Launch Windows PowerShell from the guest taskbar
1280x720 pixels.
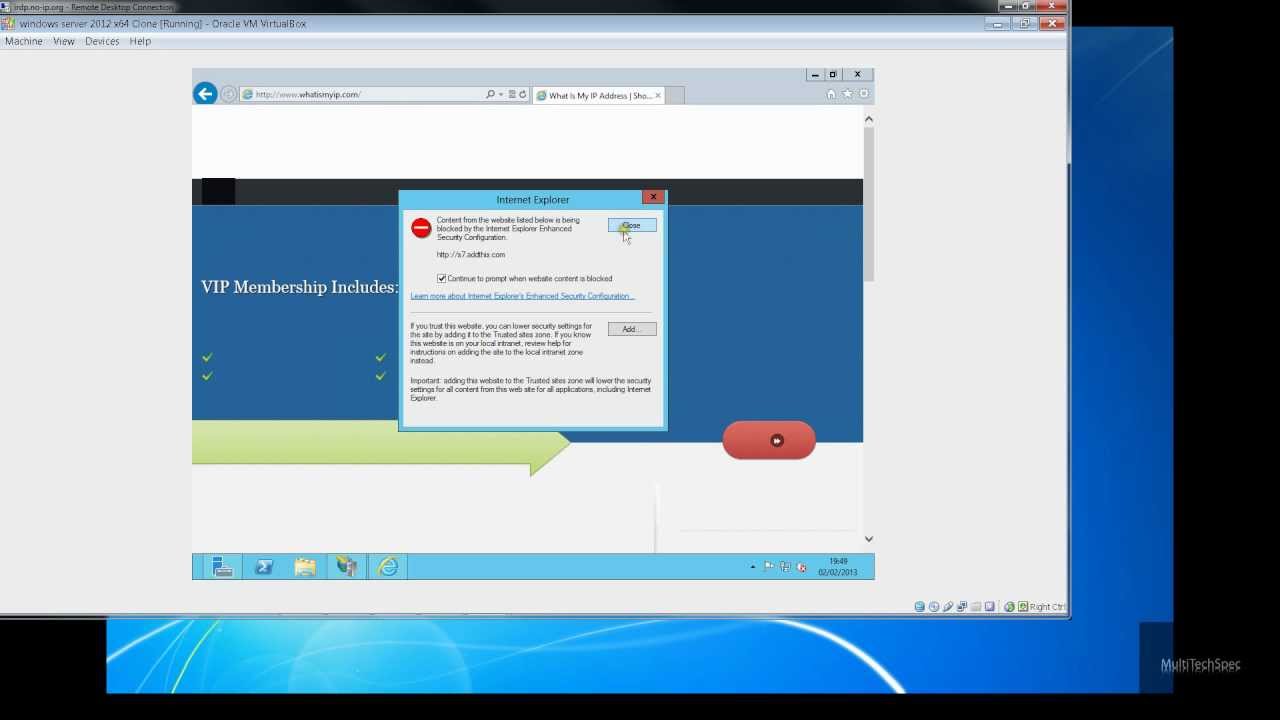(264, 567)
